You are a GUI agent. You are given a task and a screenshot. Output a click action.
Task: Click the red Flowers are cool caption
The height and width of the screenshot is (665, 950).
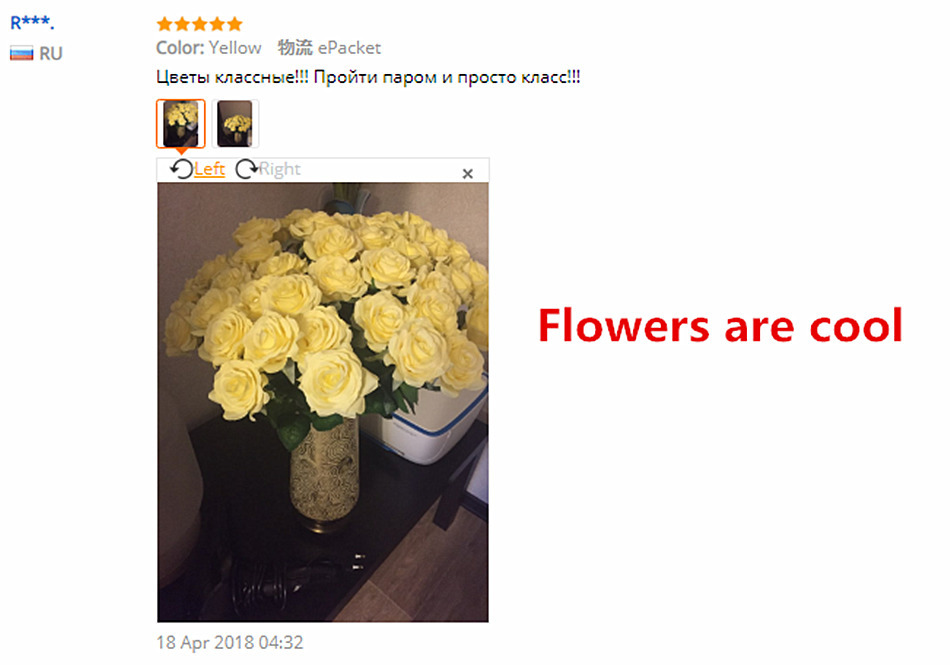(720, 326)
